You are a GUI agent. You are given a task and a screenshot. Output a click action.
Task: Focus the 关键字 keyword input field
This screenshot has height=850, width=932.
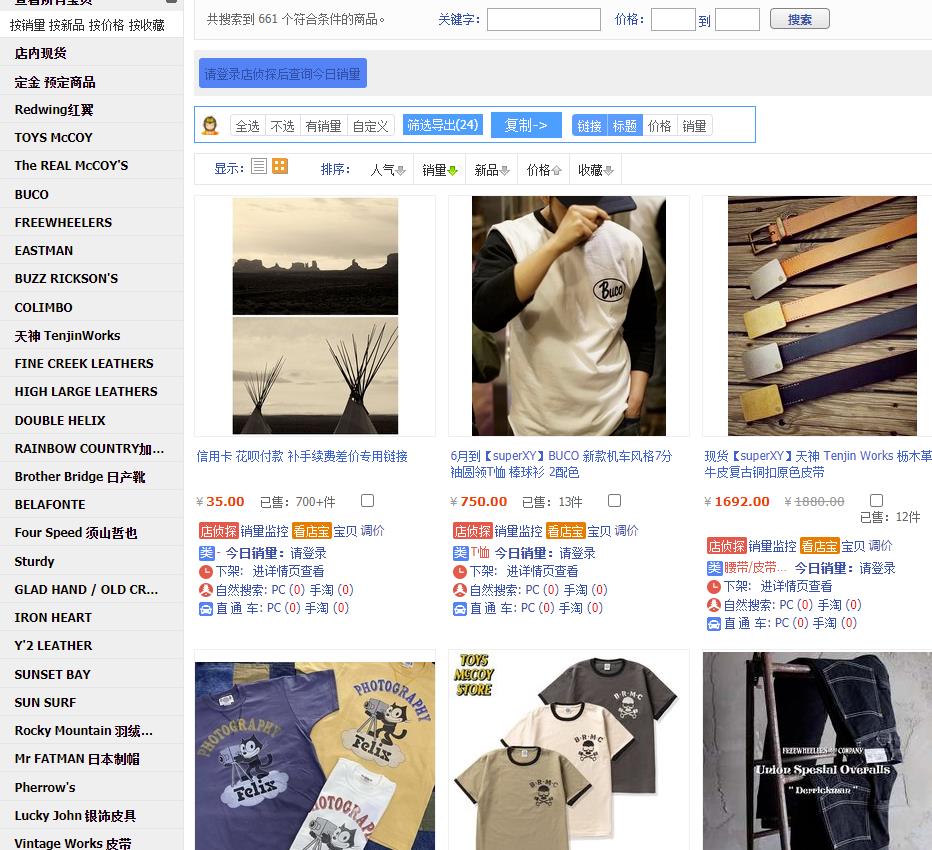click(x=543, y=19)
